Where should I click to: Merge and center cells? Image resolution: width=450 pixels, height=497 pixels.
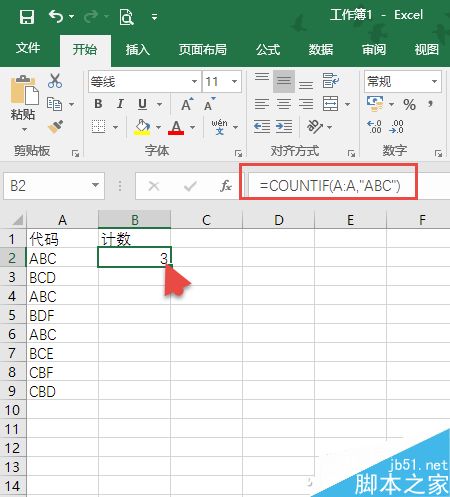(330, 104)
